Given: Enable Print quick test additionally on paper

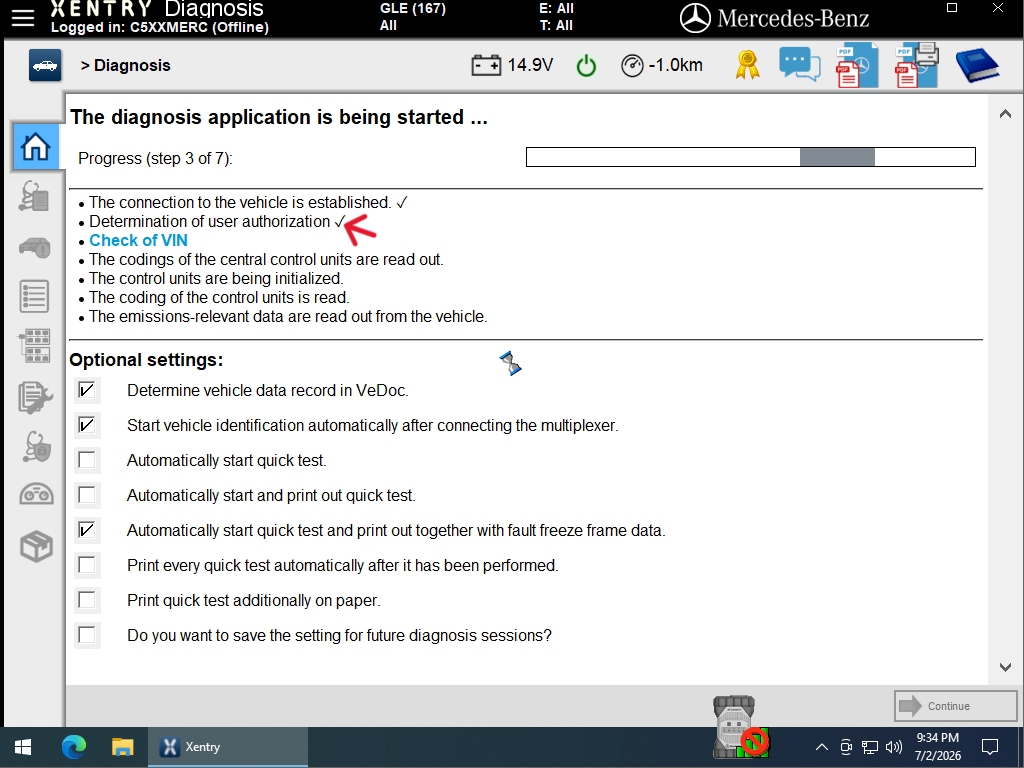Looking at the screenshot, I should tap(87, 600).
